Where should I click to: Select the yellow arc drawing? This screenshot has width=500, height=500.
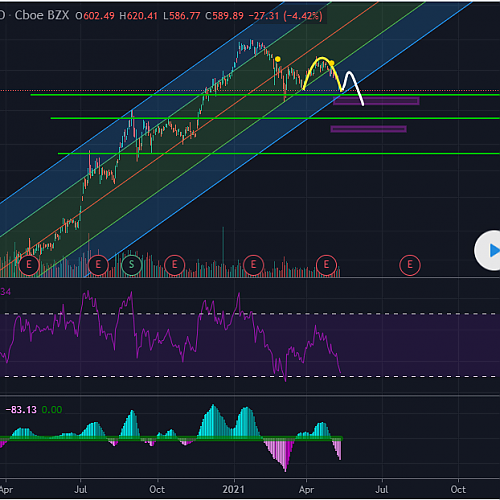click(x=322, y=73)
